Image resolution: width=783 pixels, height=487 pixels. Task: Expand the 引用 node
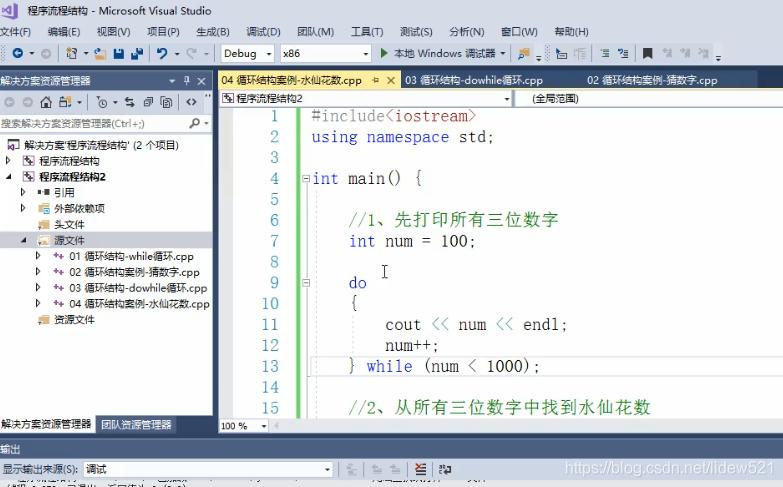point(23,192)
